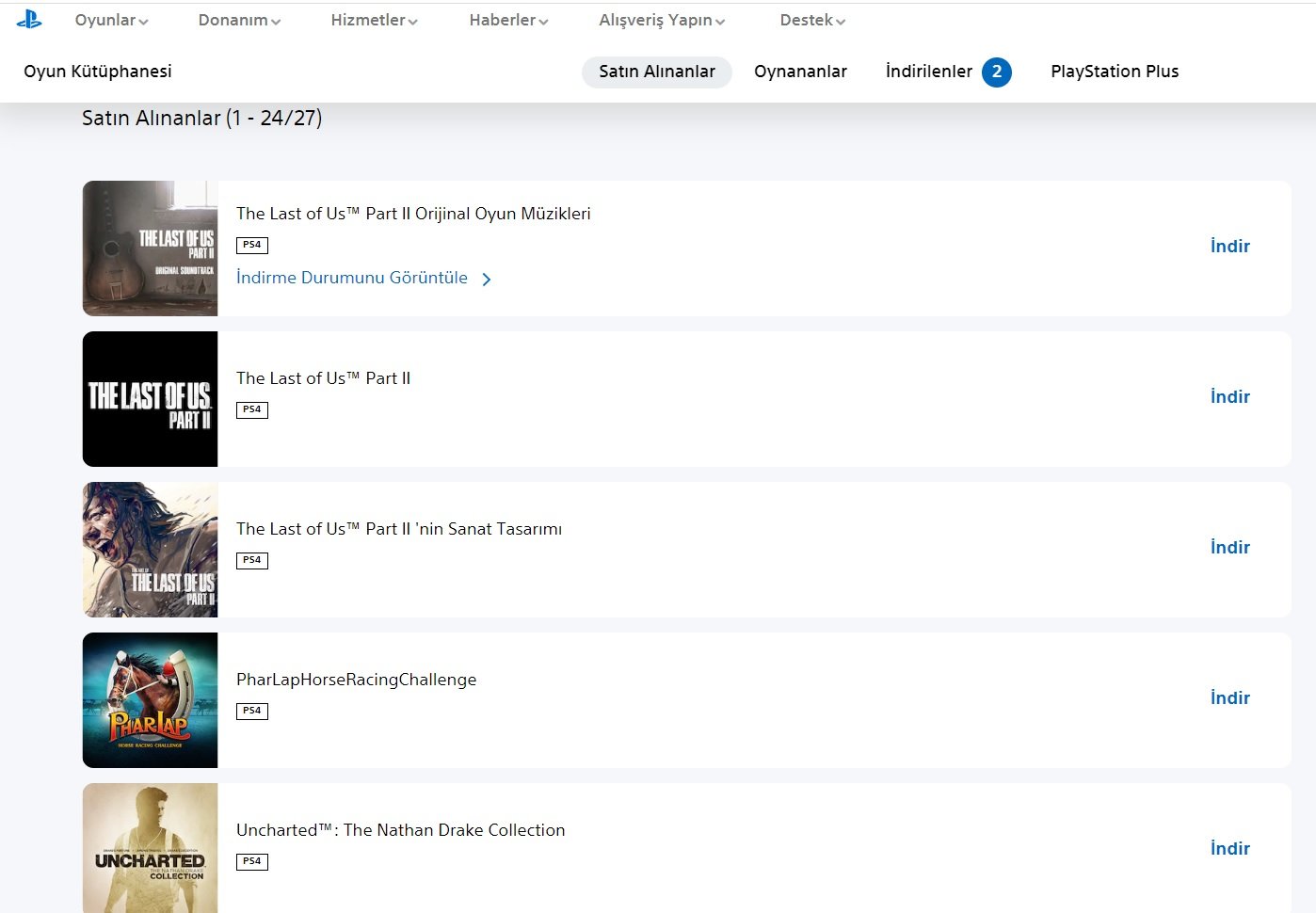
Task: Open the Uncharted Collection thumbnail
Action: point(150,848)
